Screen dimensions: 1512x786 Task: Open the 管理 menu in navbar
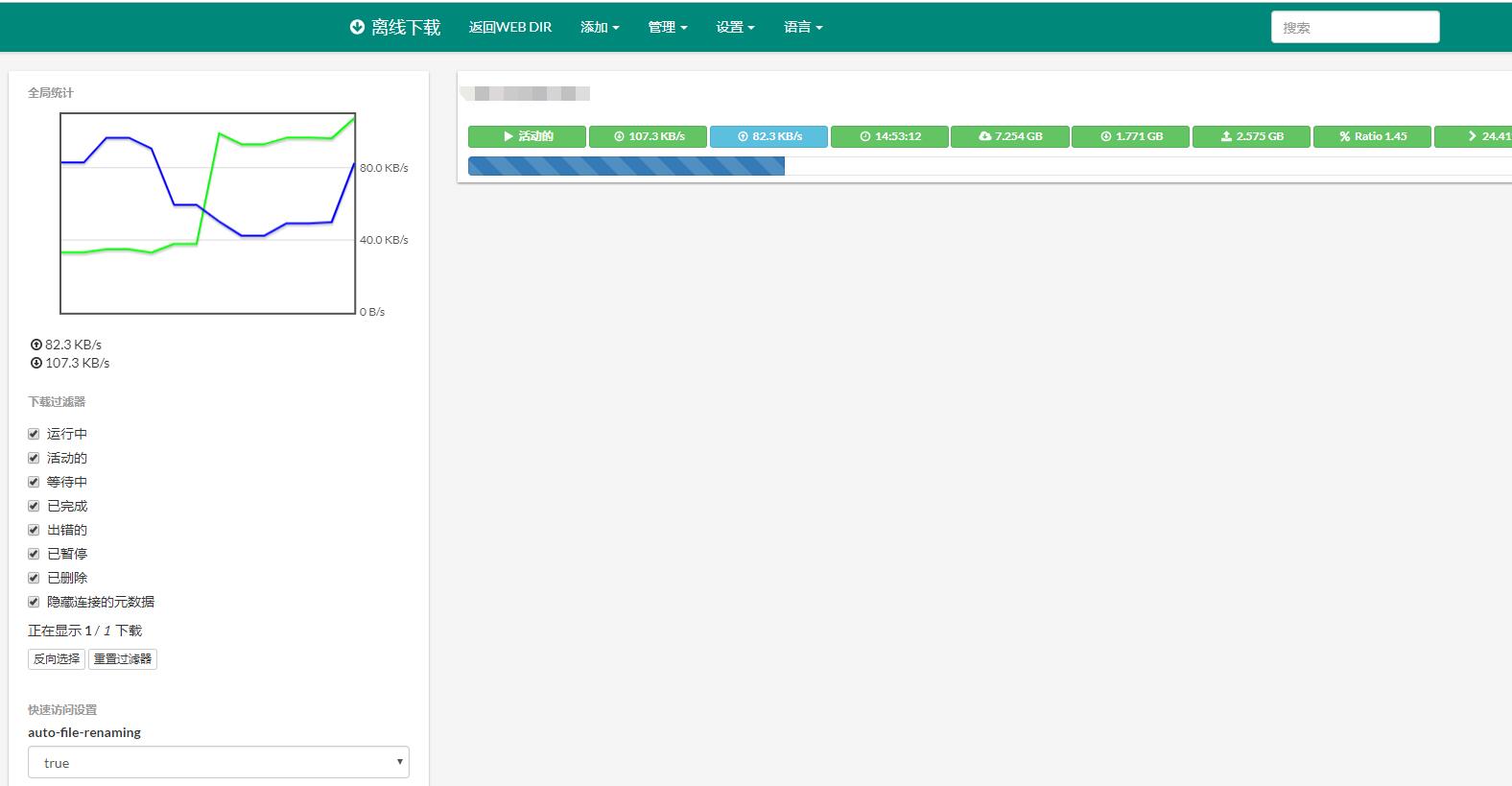coord(668,28)
